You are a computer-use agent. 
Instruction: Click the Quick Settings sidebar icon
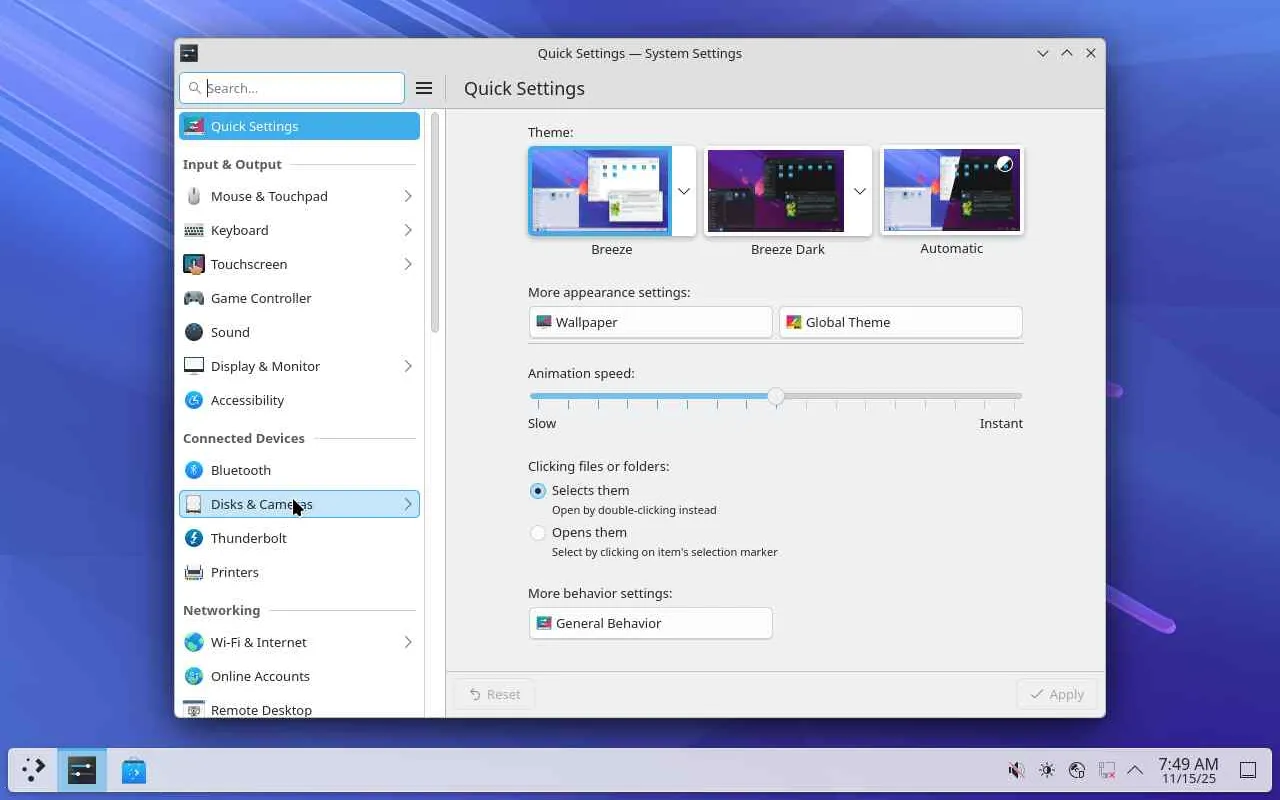[194, 126]
